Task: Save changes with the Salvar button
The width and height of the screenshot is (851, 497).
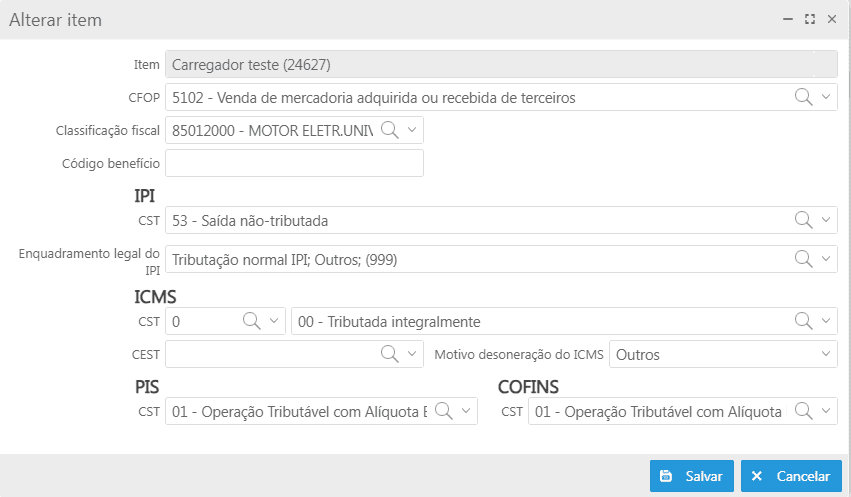Action: click(x=692, y=476)
